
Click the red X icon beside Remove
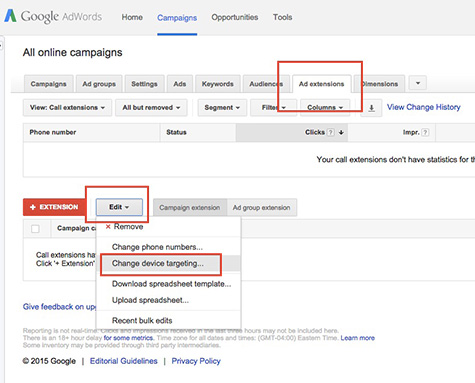click(108, 227)
